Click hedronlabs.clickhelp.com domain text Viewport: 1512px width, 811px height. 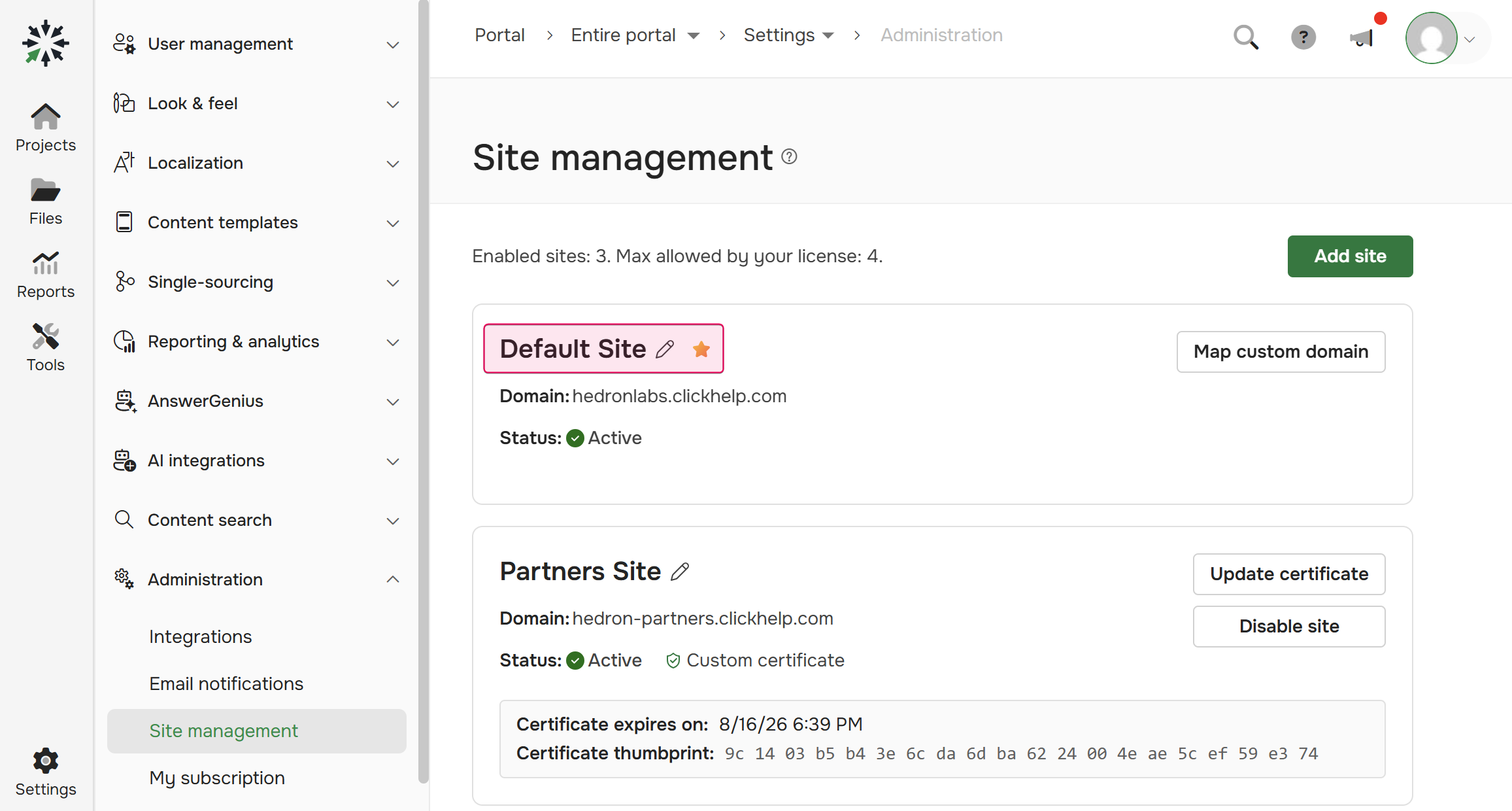point(679,396)
